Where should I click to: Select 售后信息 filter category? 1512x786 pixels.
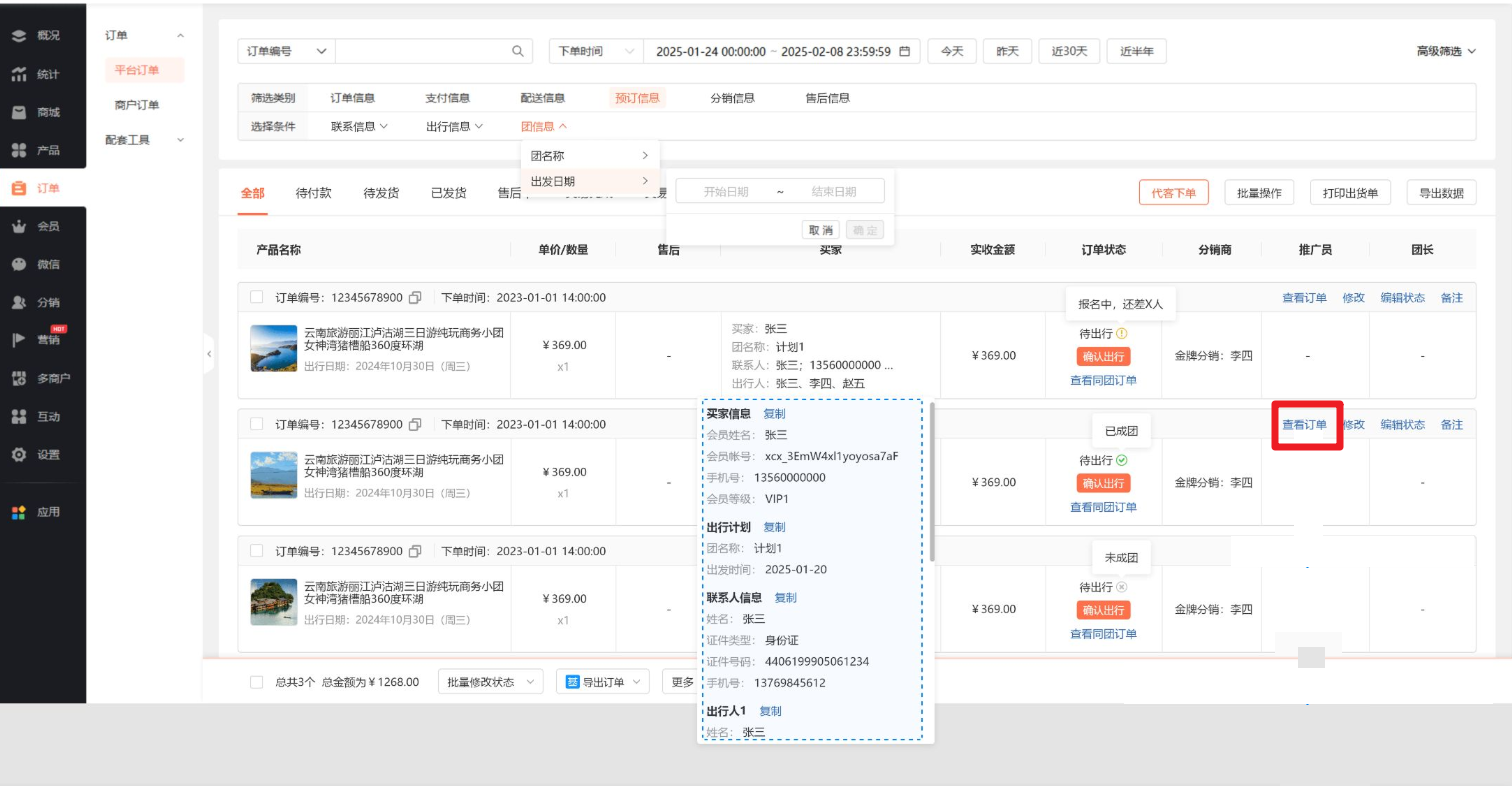click(827, 98)
